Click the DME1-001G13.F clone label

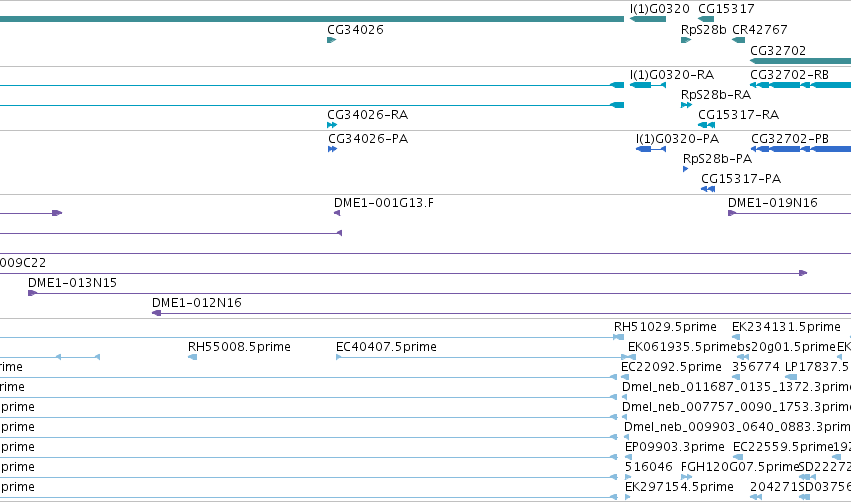[x=384, y=203]
